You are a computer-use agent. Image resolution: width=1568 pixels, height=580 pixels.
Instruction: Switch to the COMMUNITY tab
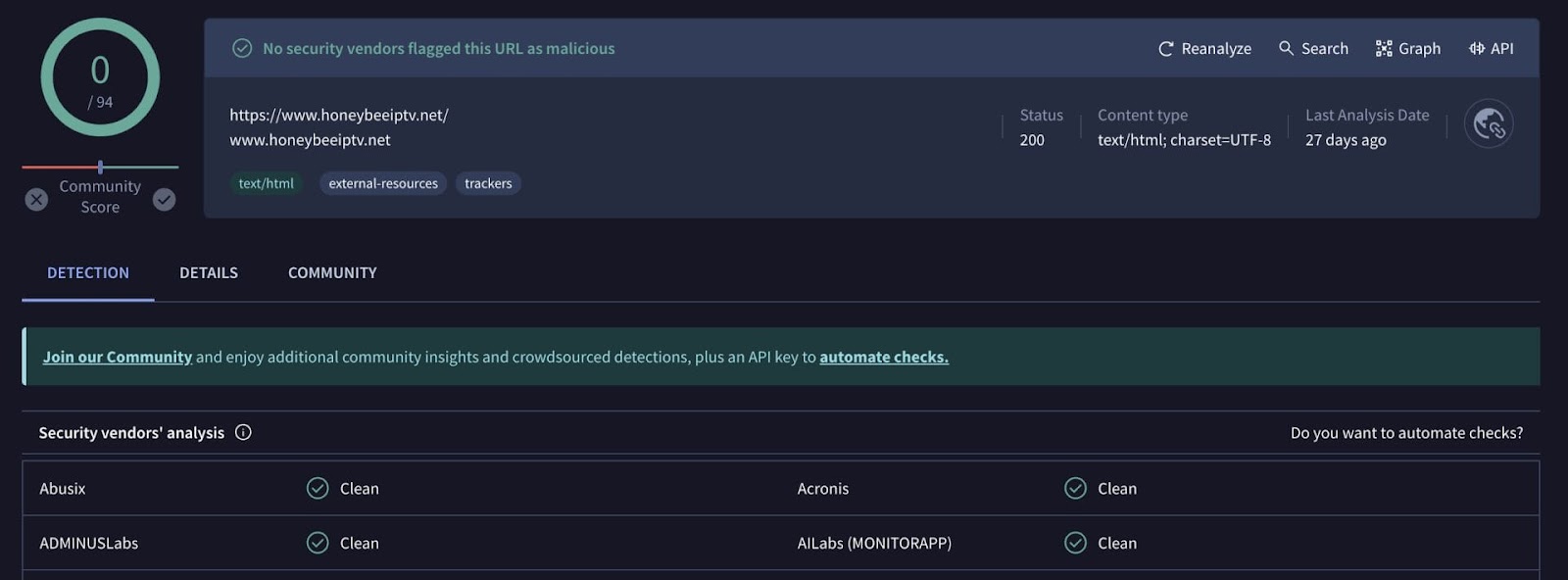(x=332, y=272)
